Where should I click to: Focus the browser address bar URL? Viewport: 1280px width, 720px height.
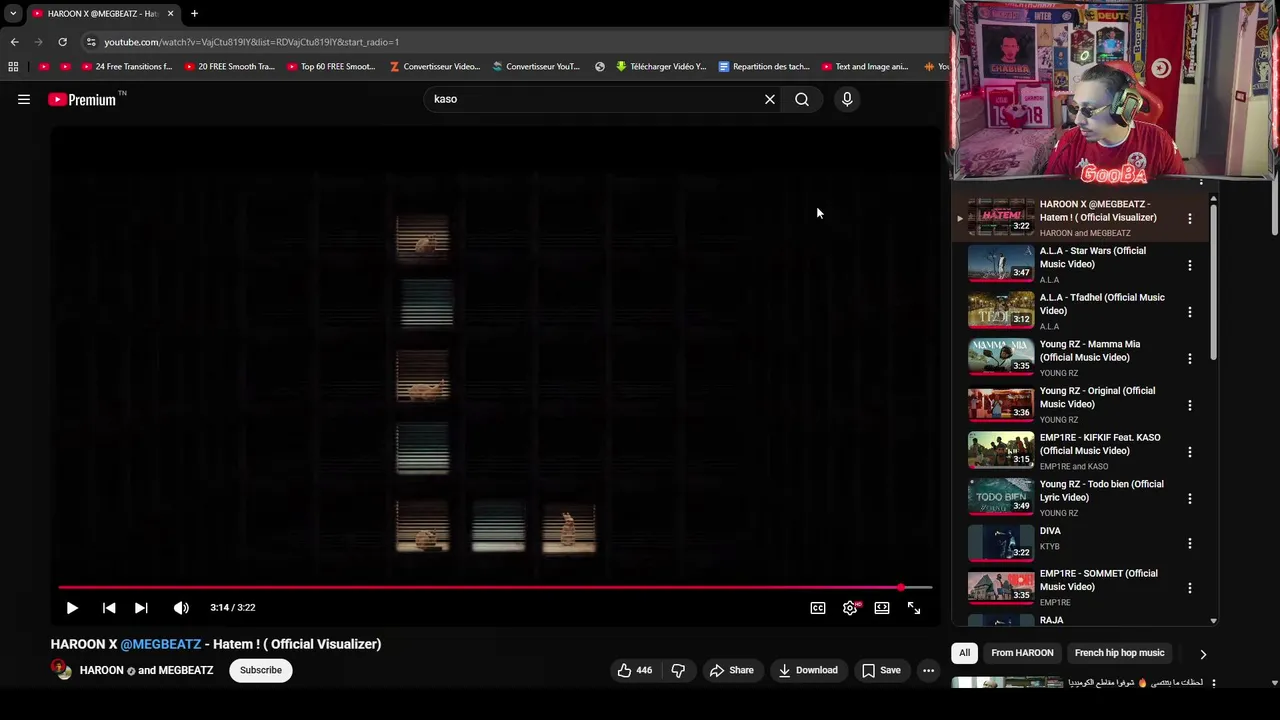point(251,42)
